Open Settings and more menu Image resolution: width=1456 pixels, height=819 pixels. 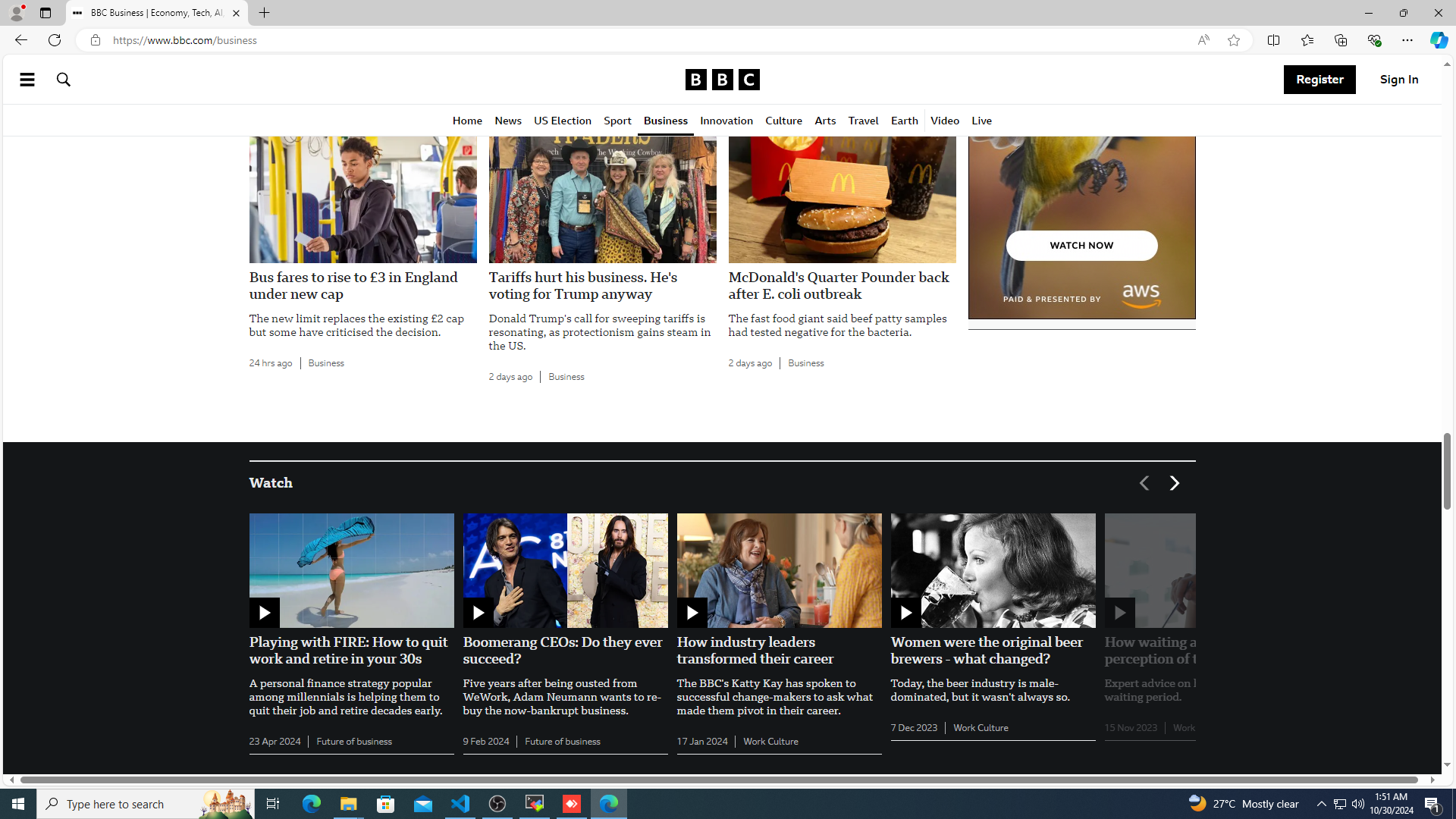click(1407, 40)
